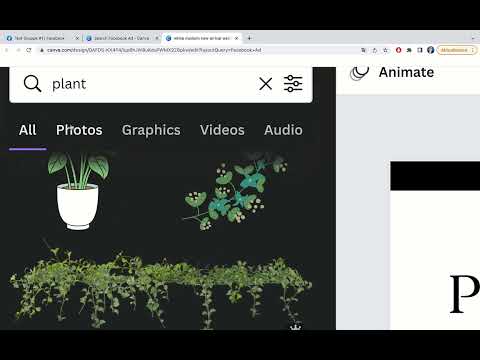The height and width of the screenshot is (360, 480).
Task: Click the large letter P text on the canvas
Action: tap(464, 294)
